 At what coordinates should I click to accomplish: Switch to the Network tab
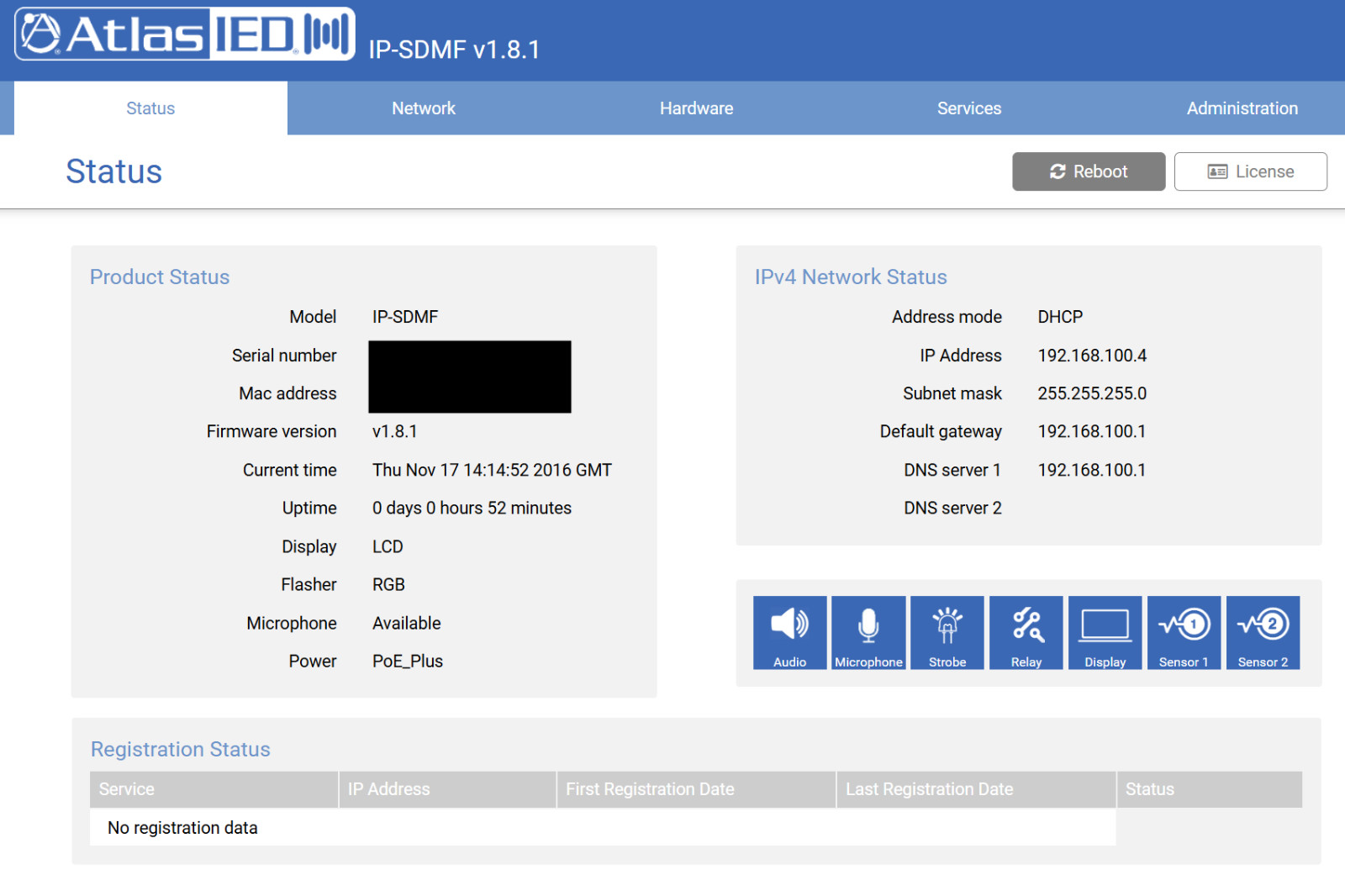point(424,108)
